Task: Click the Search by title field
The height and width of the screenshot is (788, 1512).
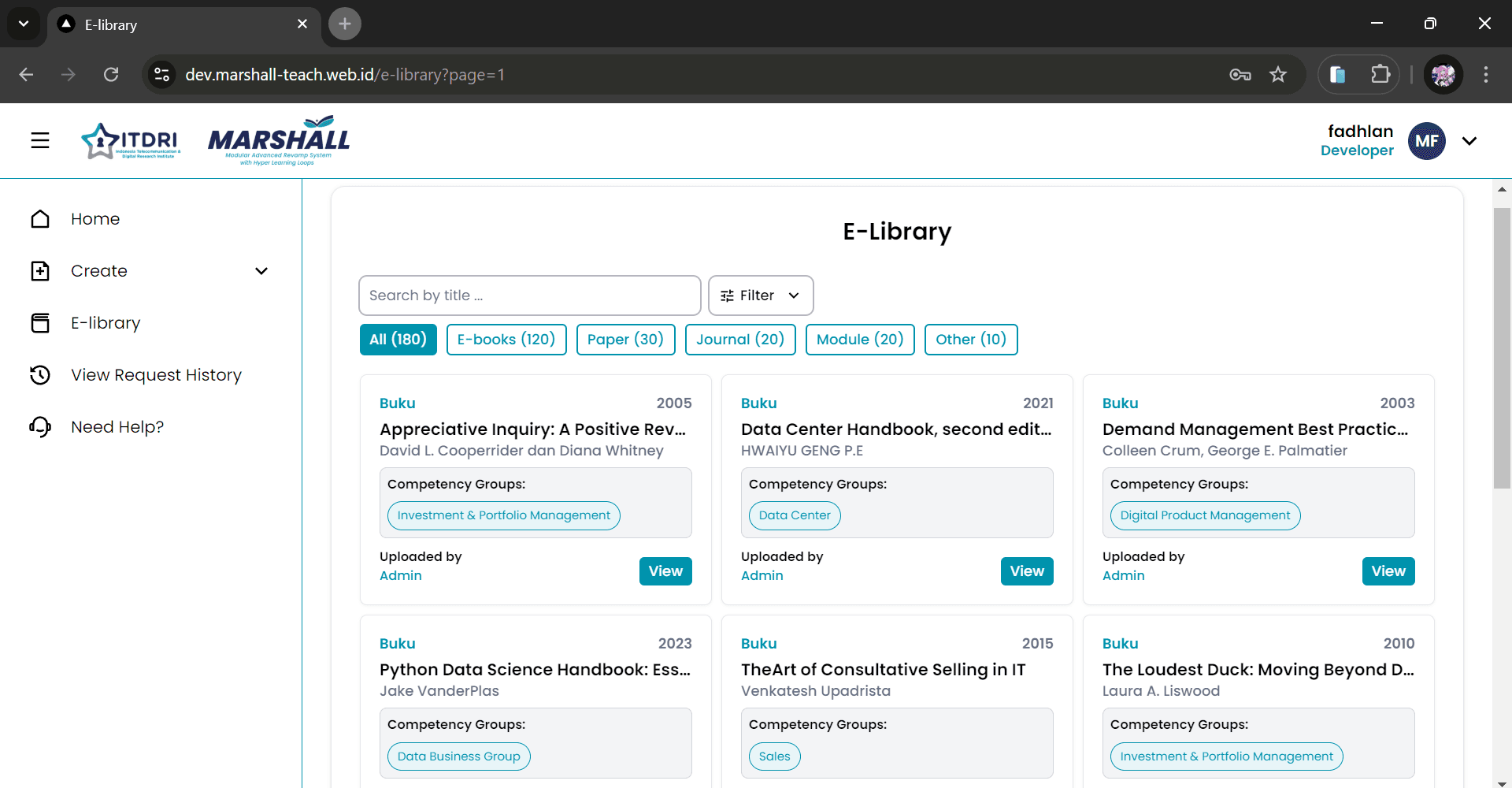Action: 529,295
